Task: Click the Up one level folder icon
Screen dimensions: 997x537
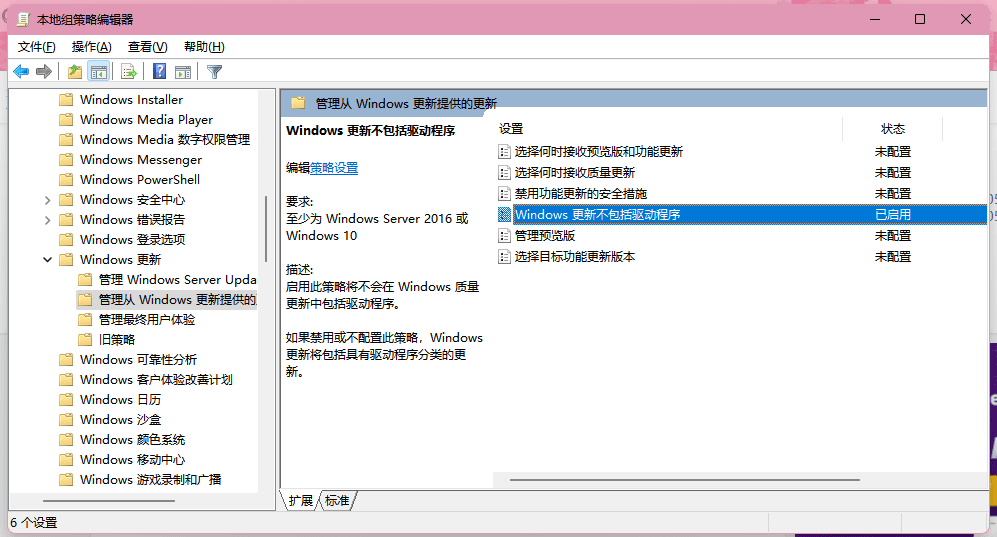Action: tap(75, 72)
